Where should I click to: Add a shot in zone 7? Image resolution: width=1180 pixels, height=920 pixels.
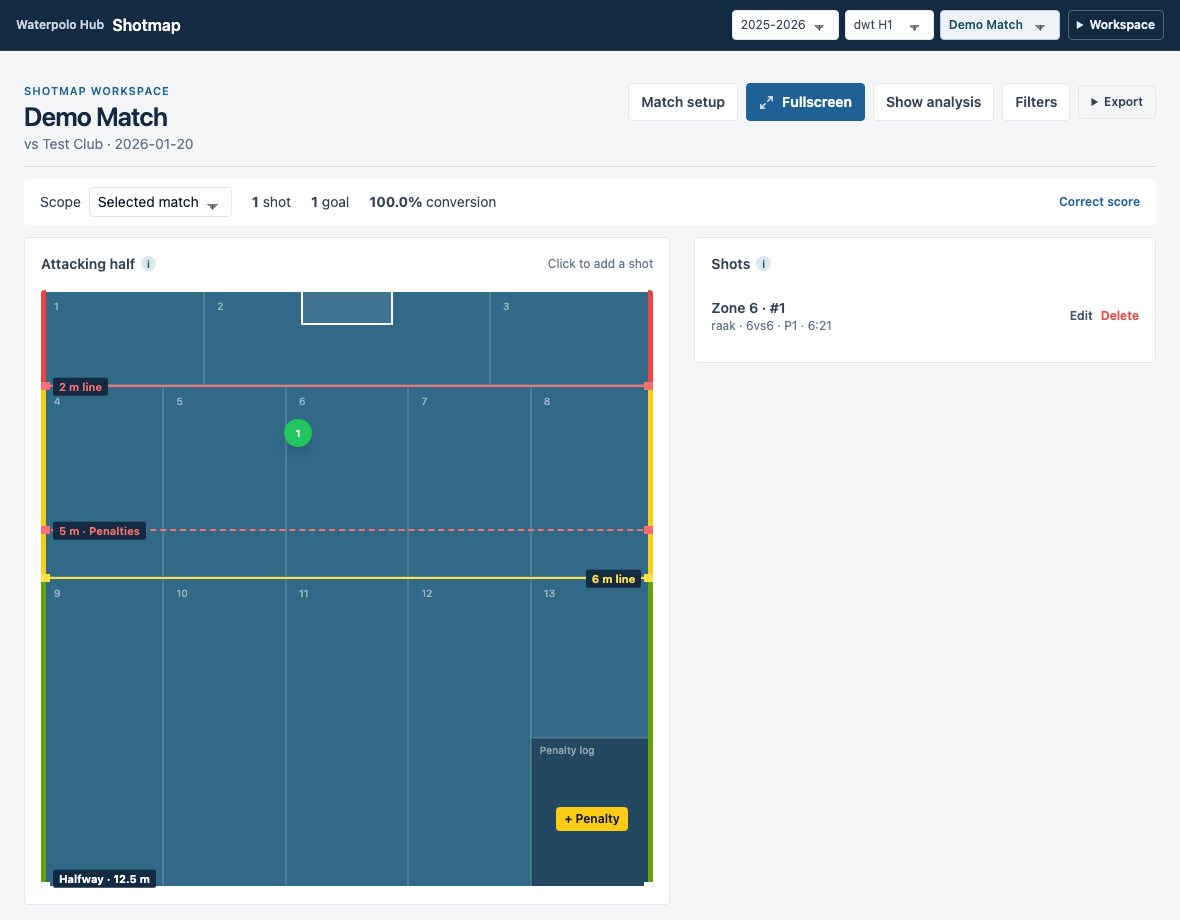(x=470, y=481)
